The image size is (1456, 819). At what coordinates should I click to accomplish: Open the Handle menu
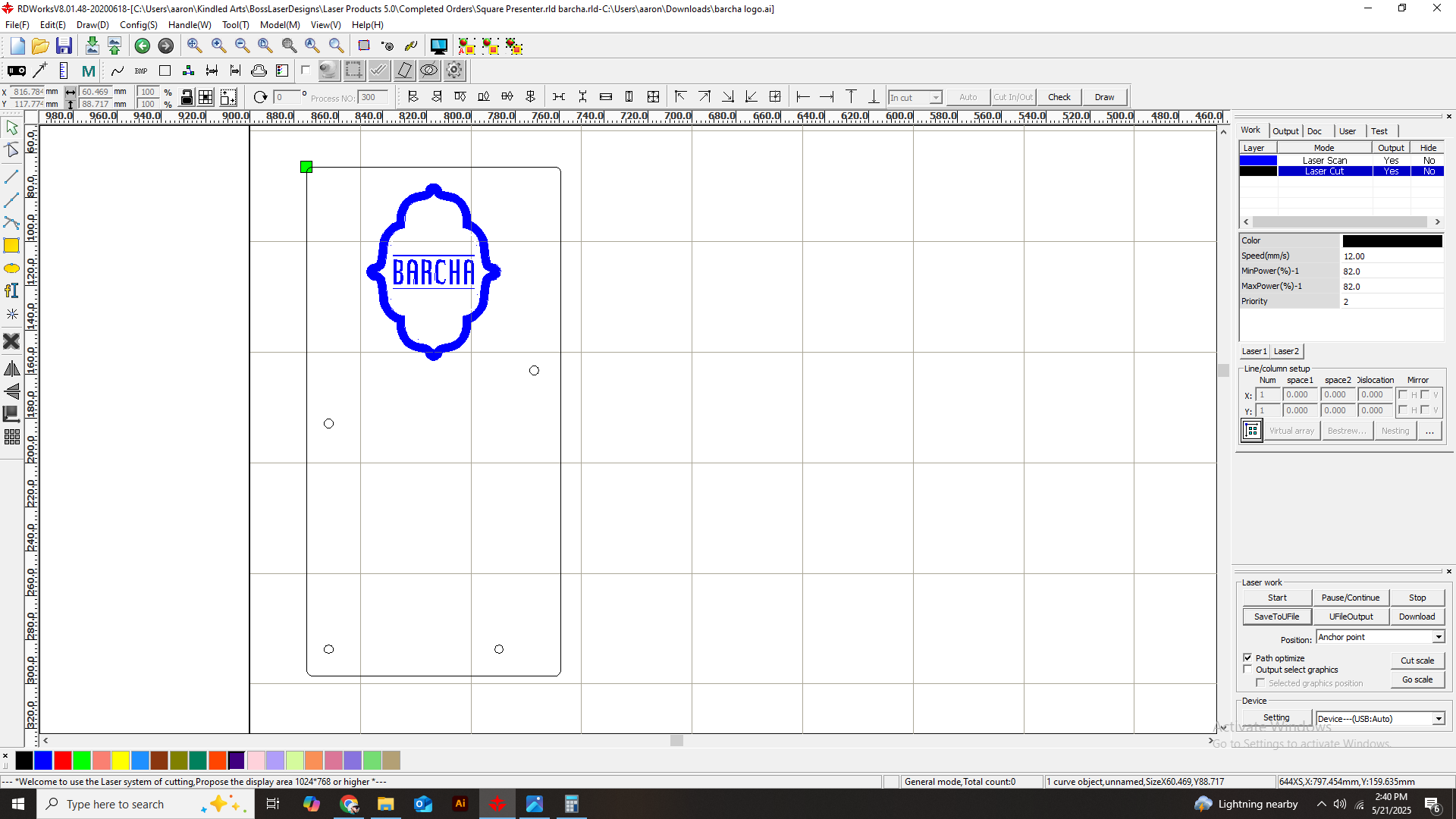tap(190, 25)
